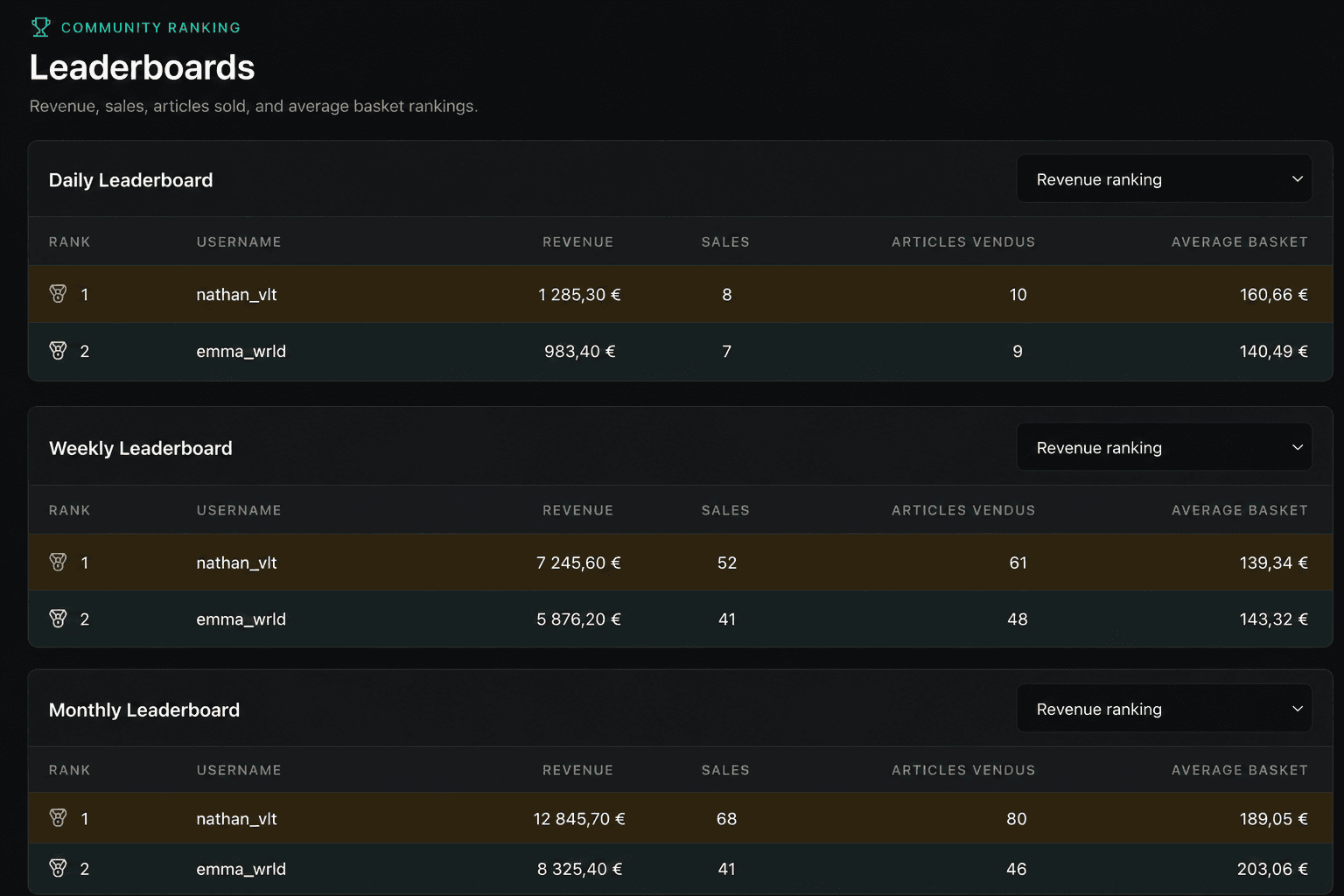
Task: Click Articles Vendus header in Monthly Leaderboard
Action: [x=963, y=770]
